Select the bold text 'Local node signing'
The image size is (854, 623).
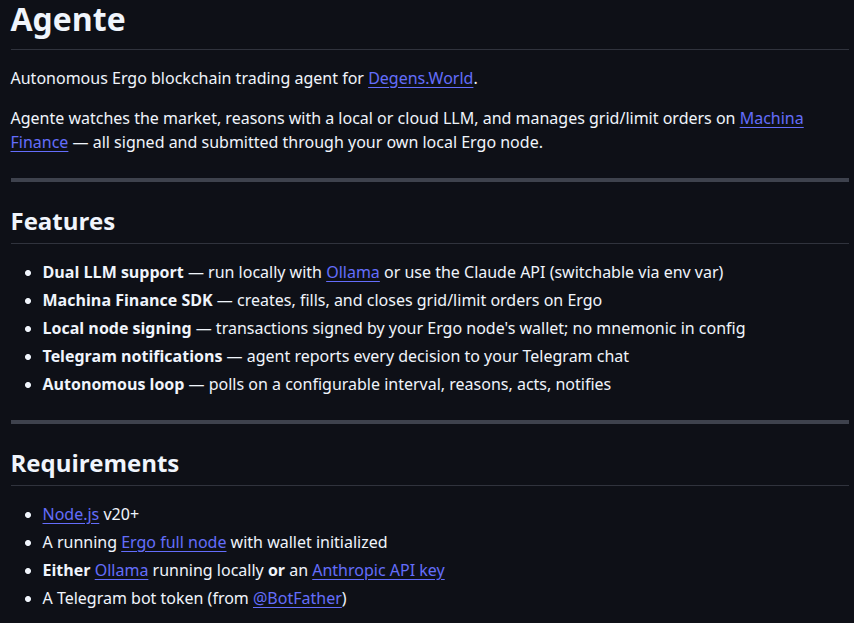tap(117, 328)
